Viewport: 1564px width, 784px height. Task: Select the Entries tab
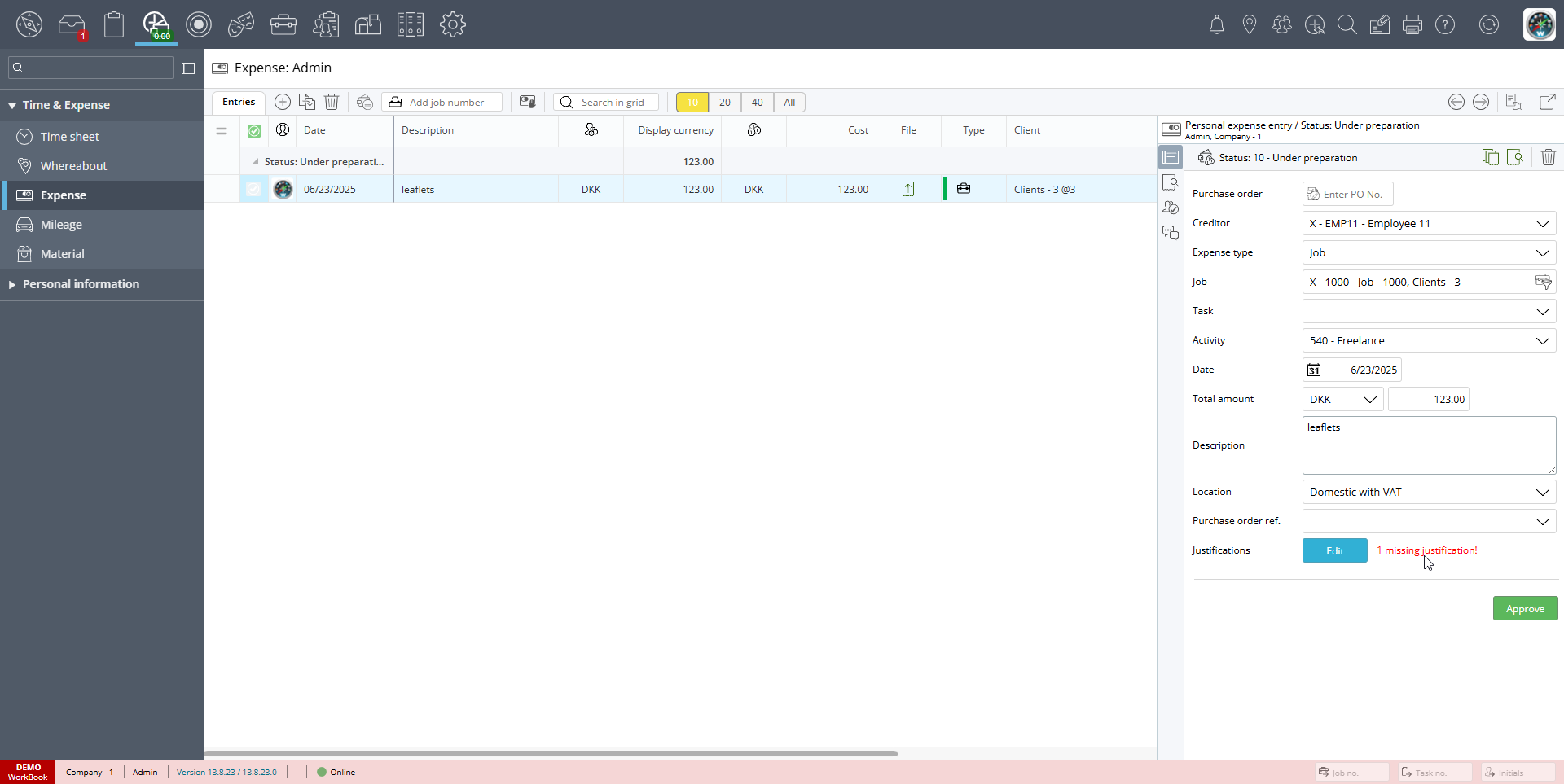(239, 102)
